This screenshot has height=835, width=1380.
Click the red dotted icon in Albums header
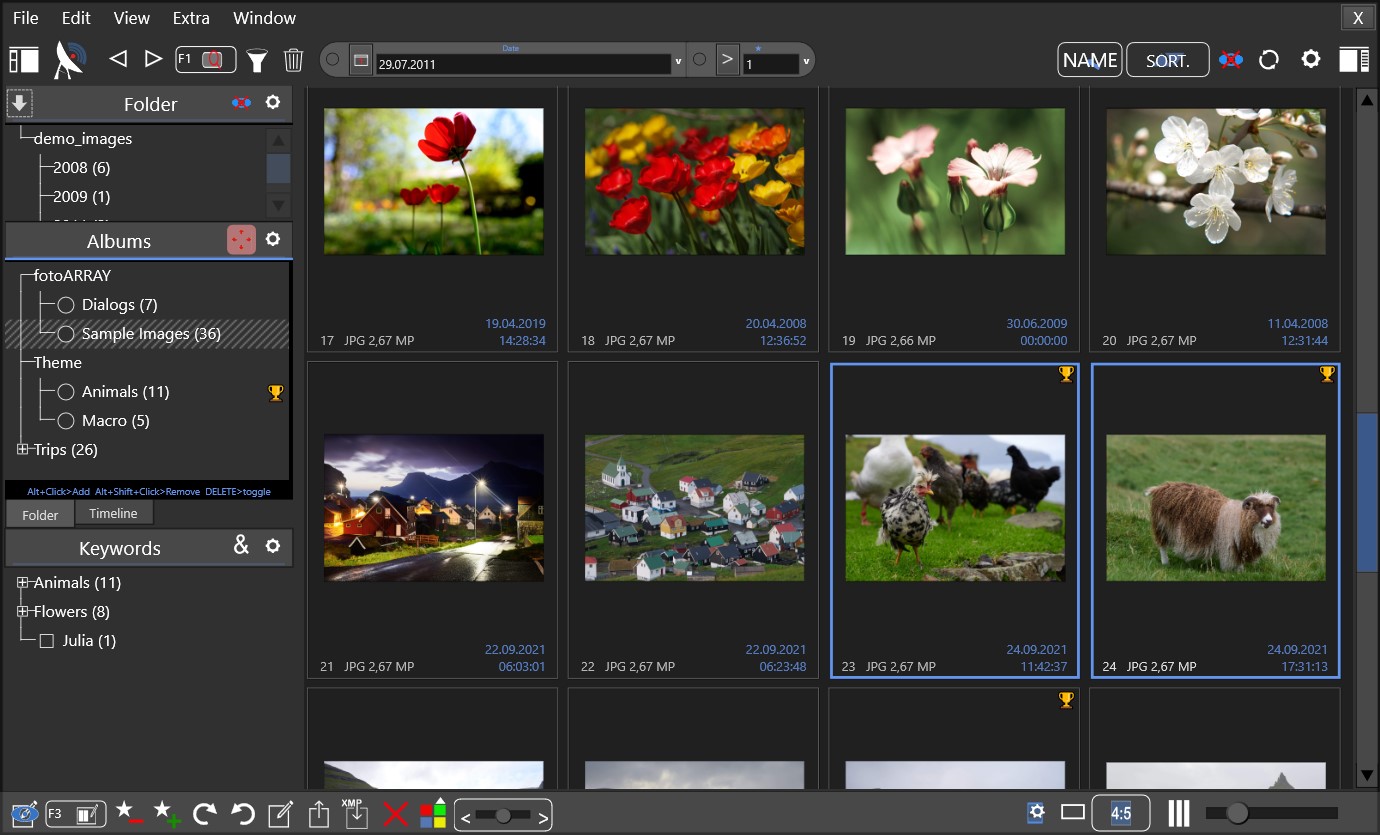coord(241,240)
